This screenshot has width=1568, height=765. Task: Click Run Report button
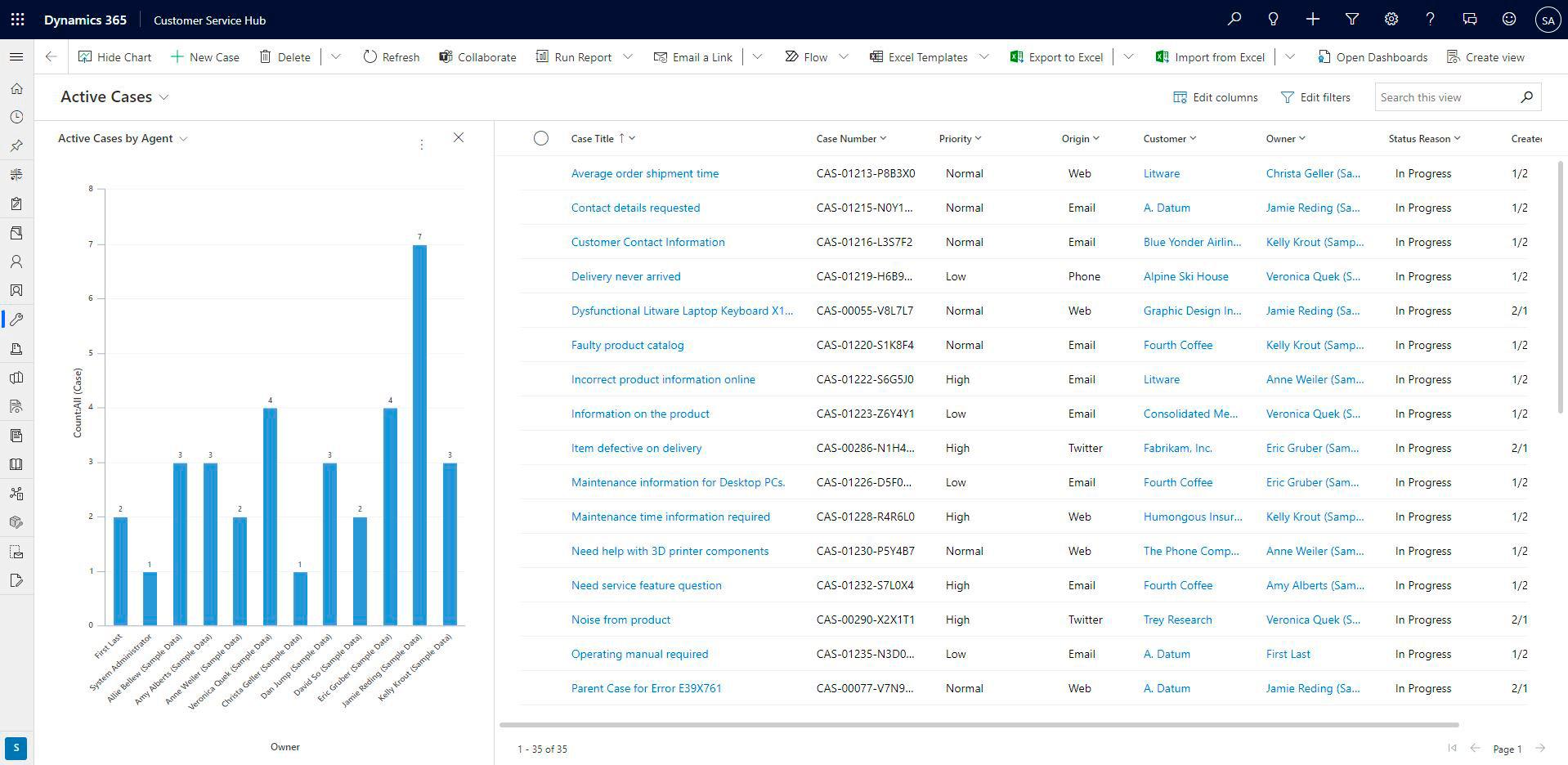tap(574, 56)
